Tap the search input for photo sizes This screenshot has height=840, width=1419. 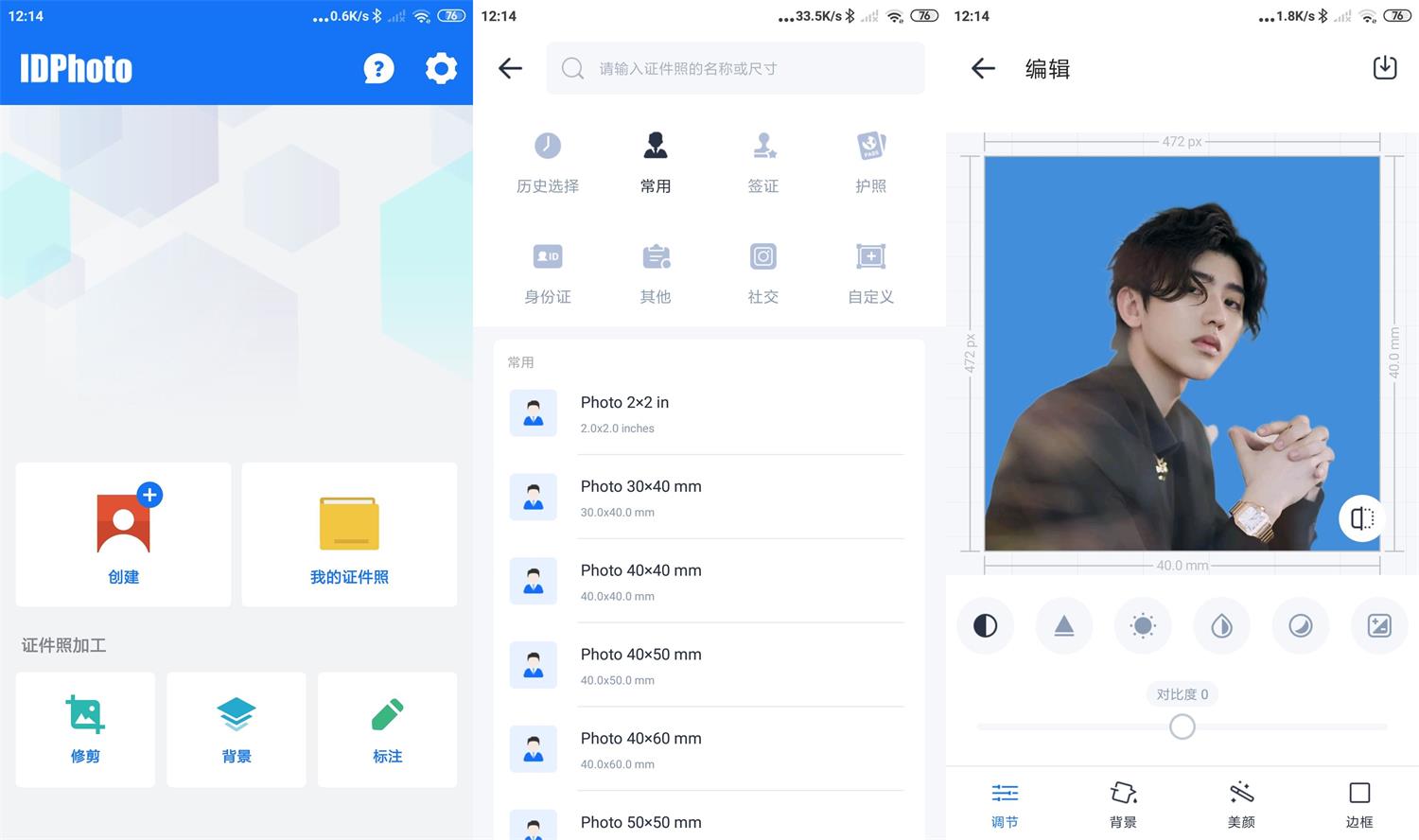point(735,68)
